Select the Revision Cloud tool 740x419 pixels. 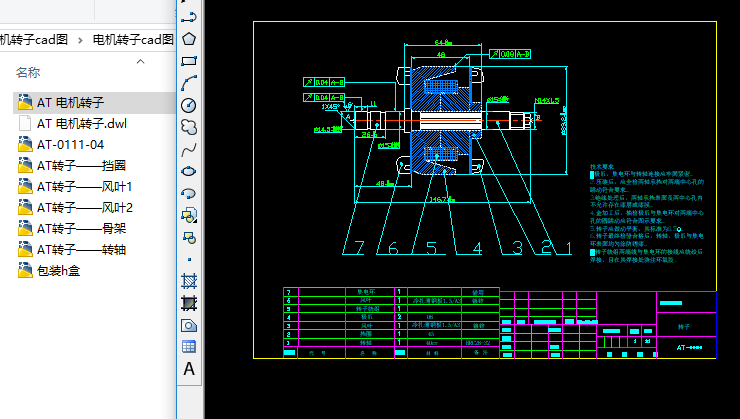click(x=188, y=127)
